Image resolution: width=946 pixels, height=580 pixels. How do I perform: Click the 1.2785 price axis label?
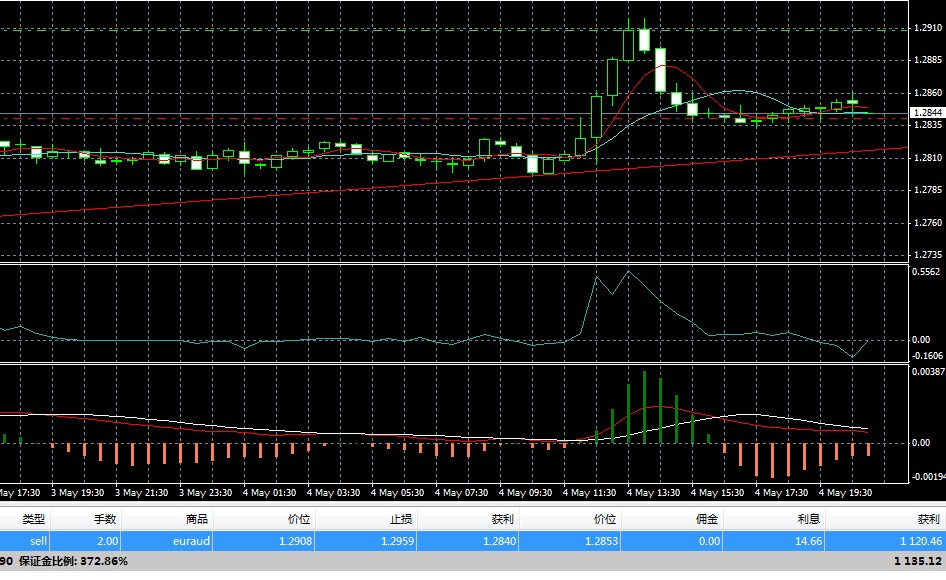(928, 190)
